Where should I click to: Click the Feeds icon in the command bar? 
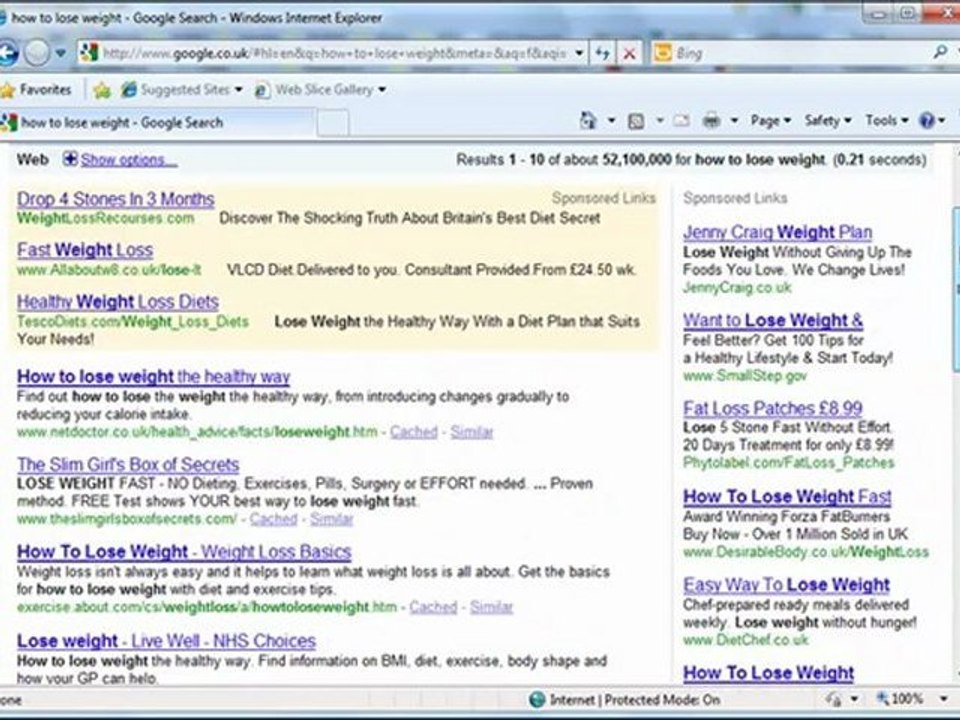click(x=636, y=121)
